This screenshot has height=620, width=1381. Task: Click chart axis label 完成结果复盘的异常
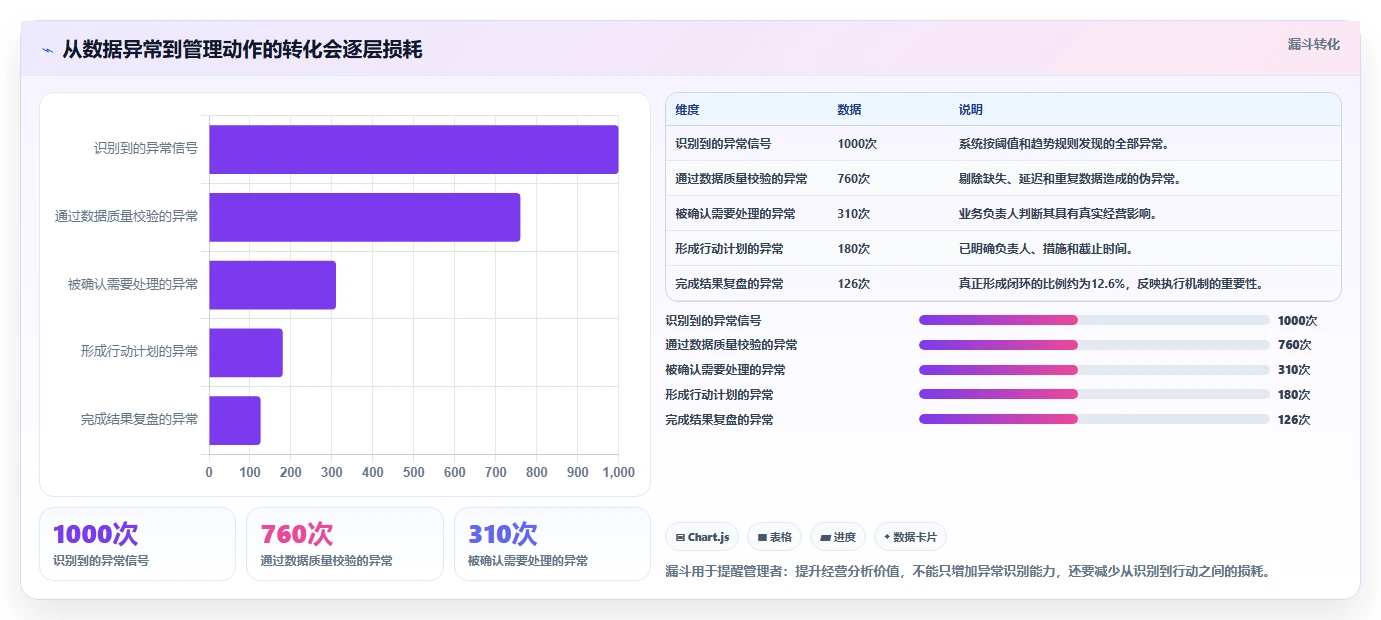[x=140, y=420]
